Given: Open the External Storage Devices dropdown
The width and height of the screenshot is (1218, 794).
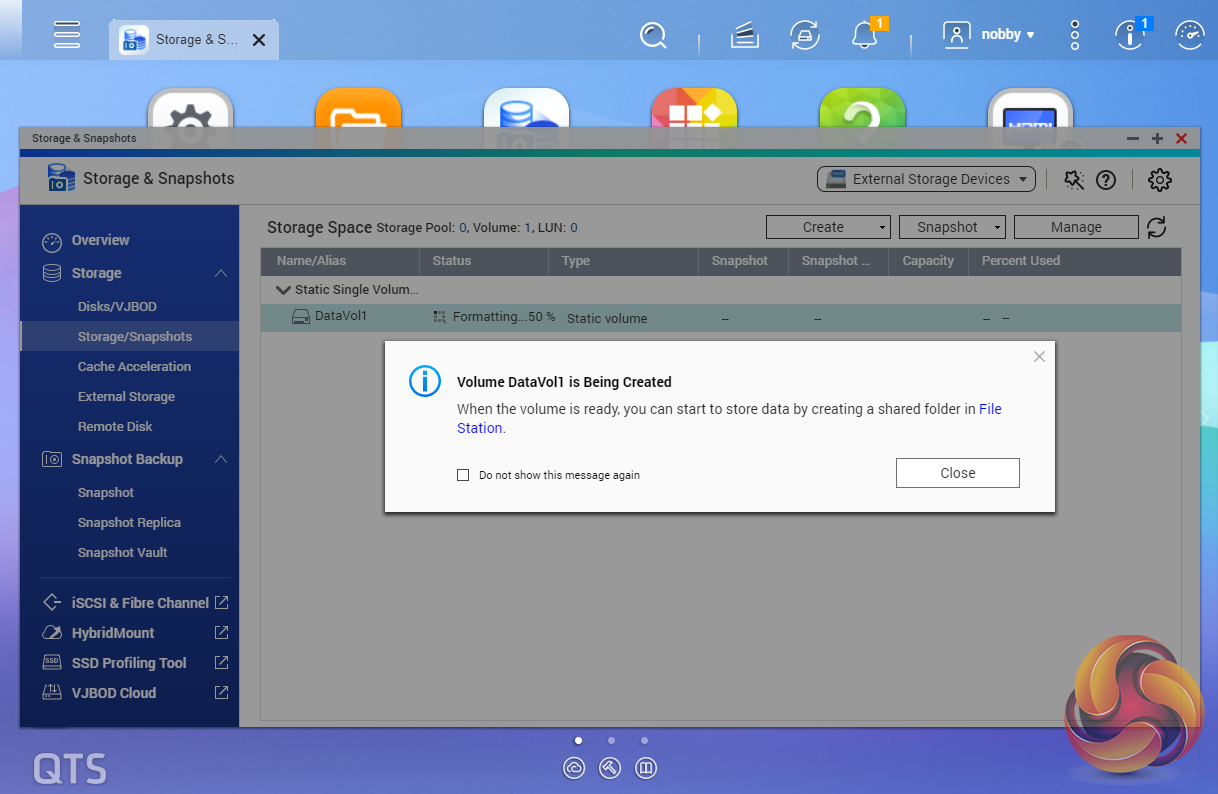Looking at the screenshot, I should pos(926,179).
